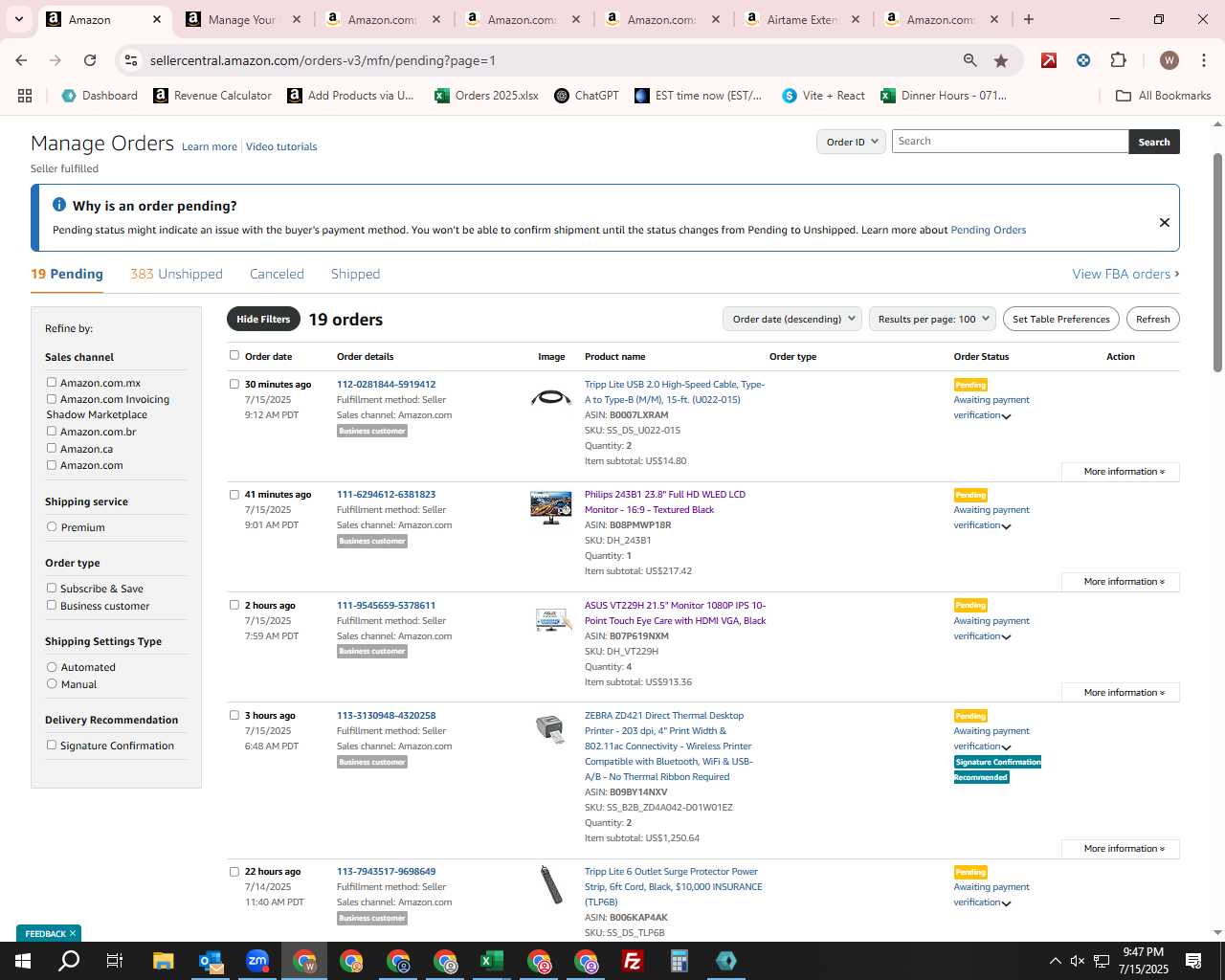This screenshot has width=1225, height=980.
Task: Open the ZEBRA printer product image
Action: (551, 728)
